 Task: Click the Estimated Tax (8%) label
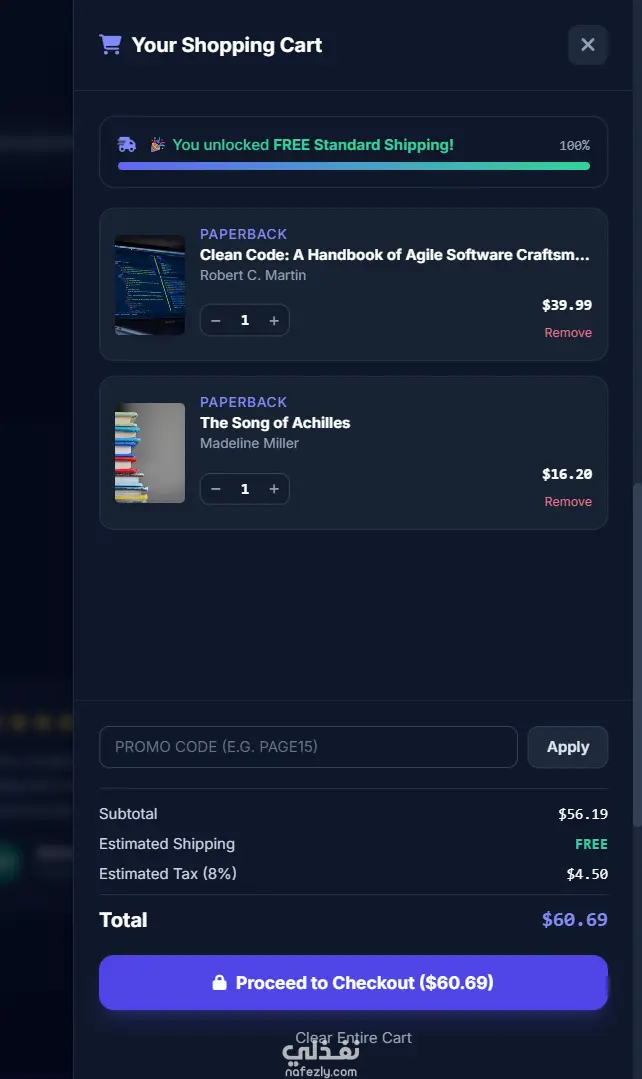pos(168,874)
